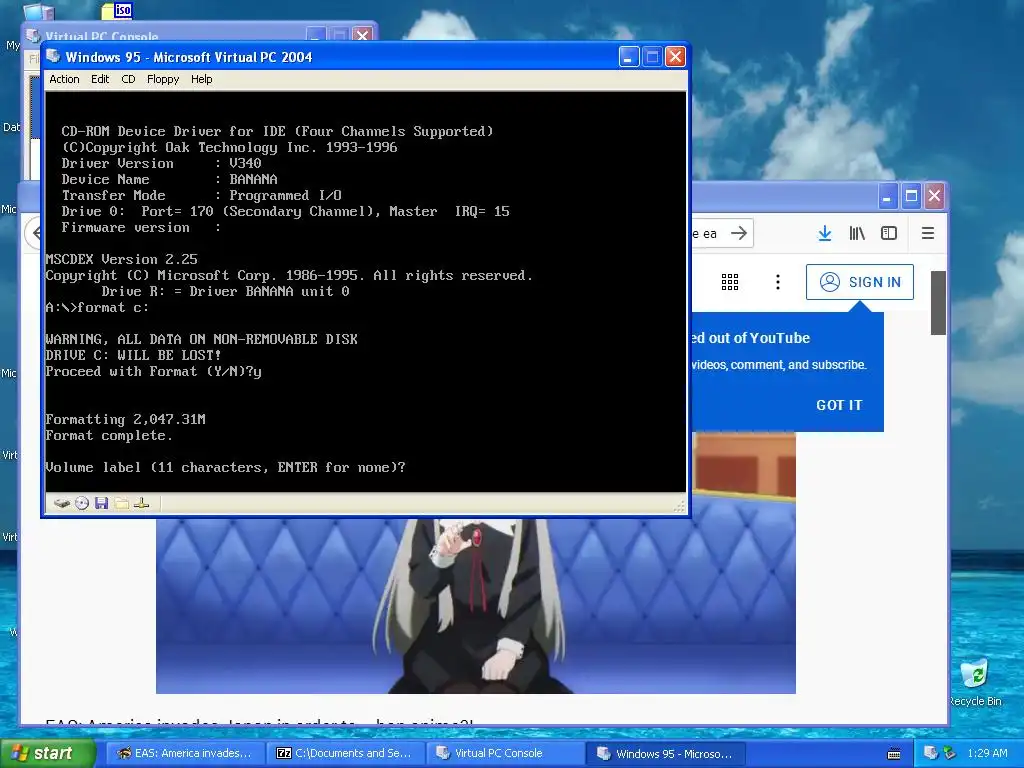
Task: Click inside the virtual machine console screen
Action: (365, 291)
